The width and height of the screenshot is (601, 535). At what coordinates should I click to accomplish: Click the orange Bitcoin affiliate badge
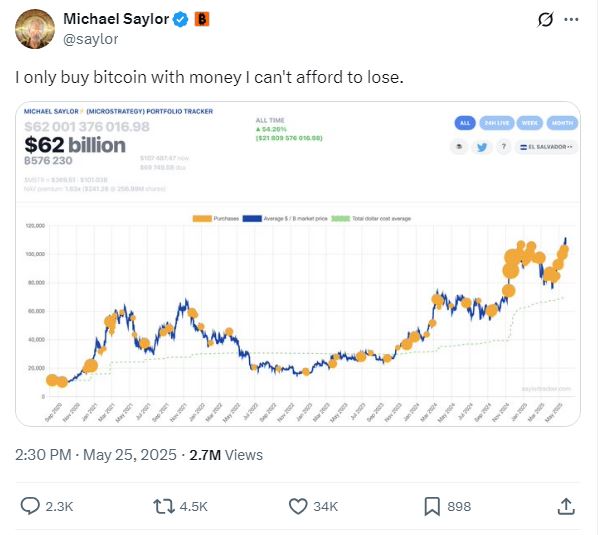click(202, 19)
